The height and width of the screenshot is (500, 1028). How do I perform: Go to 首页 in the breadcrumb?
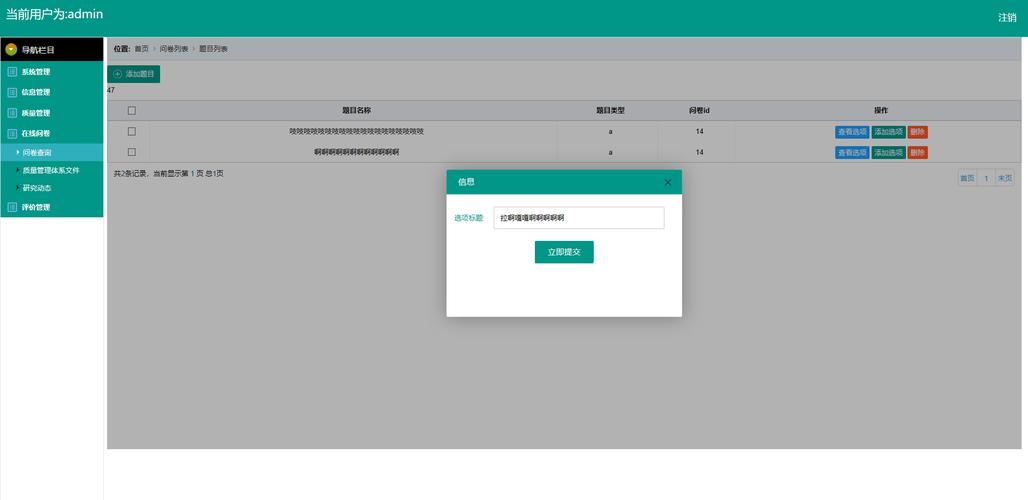pos(142,49)
